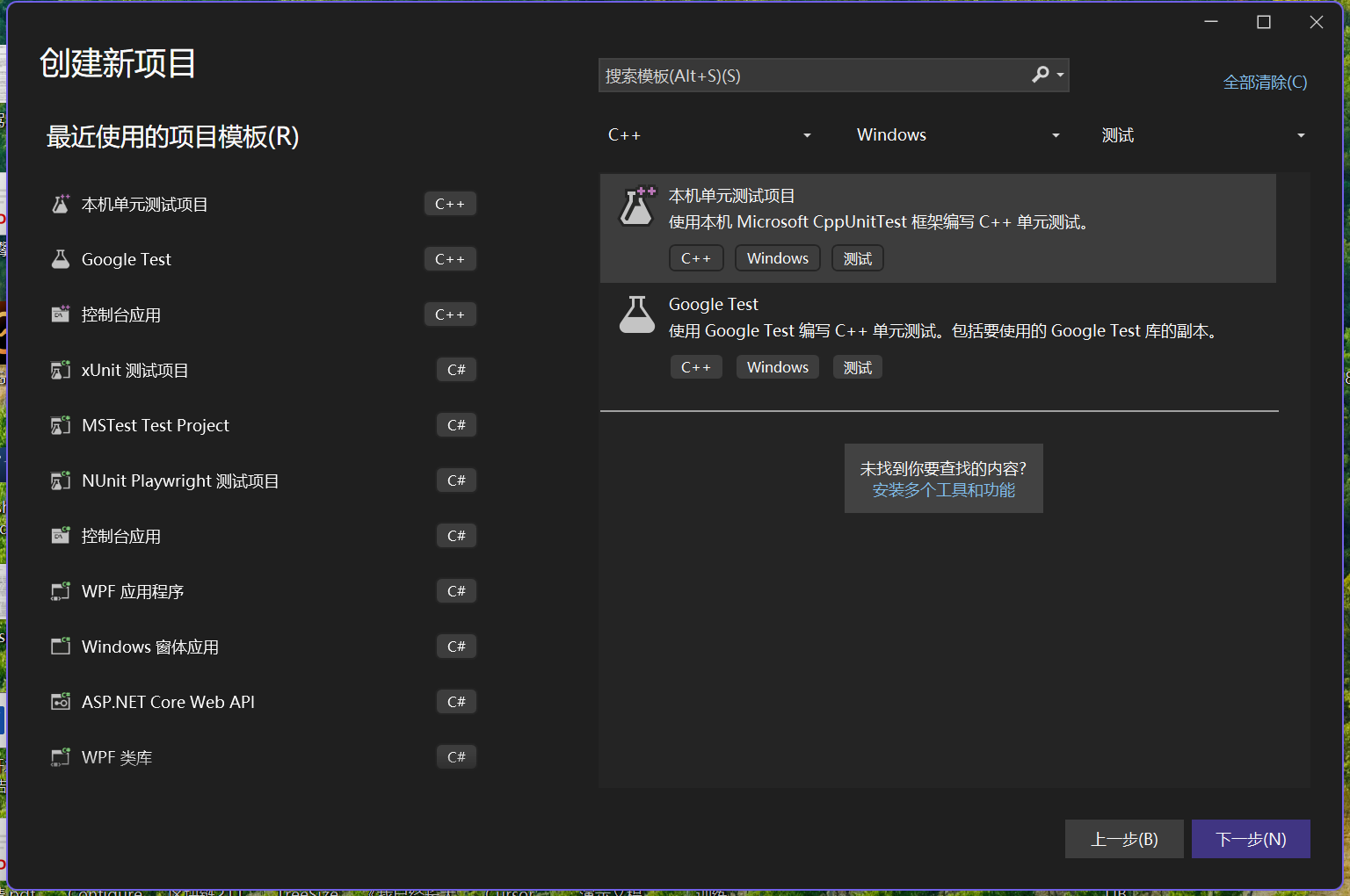The image size is (1350, 896).
Task: Click the C# 控制台应用 icon in recent list
Action: coord(61,536)
